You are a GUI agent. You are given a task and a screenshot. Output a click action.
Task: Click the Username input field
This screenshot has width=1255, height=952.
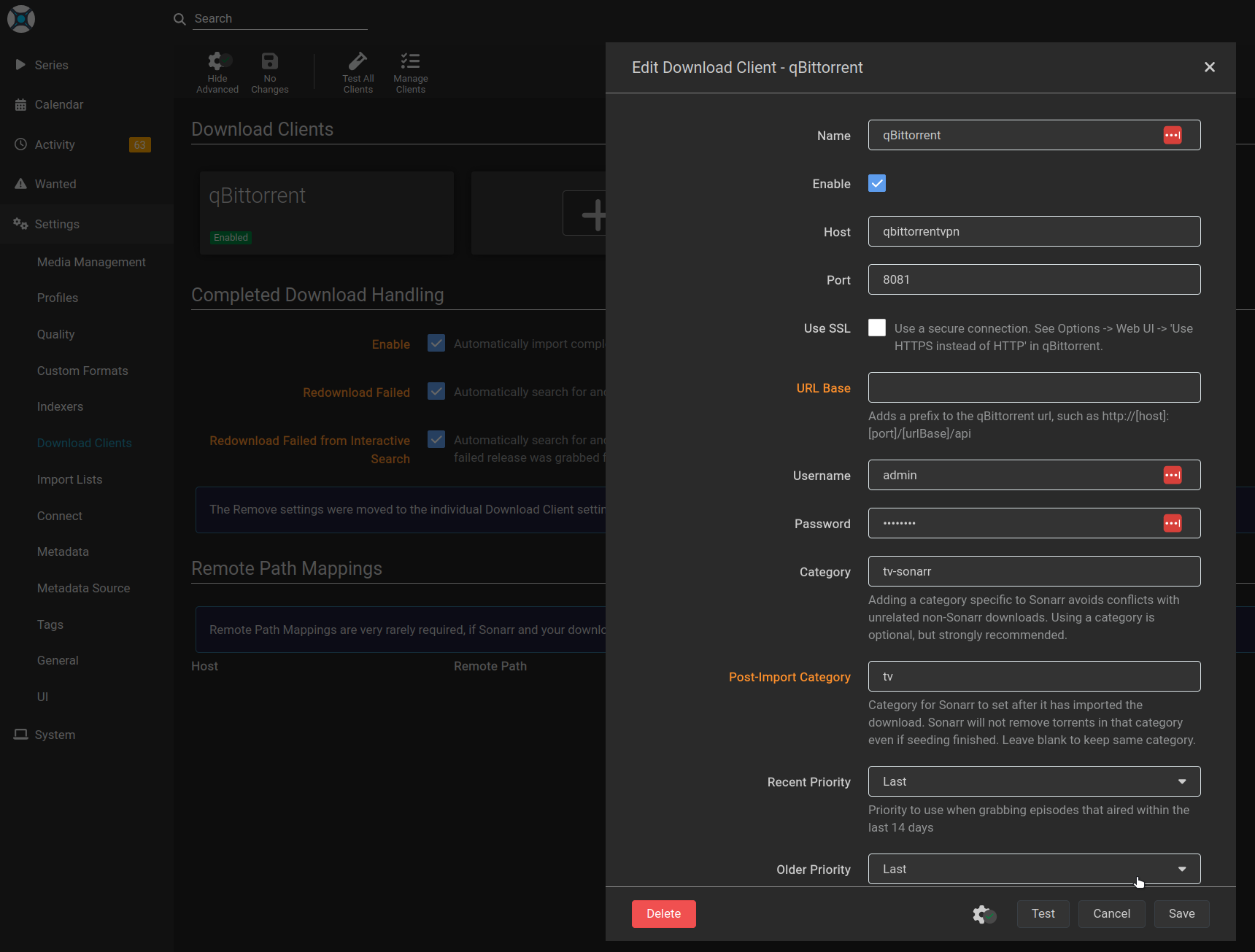1034,475
